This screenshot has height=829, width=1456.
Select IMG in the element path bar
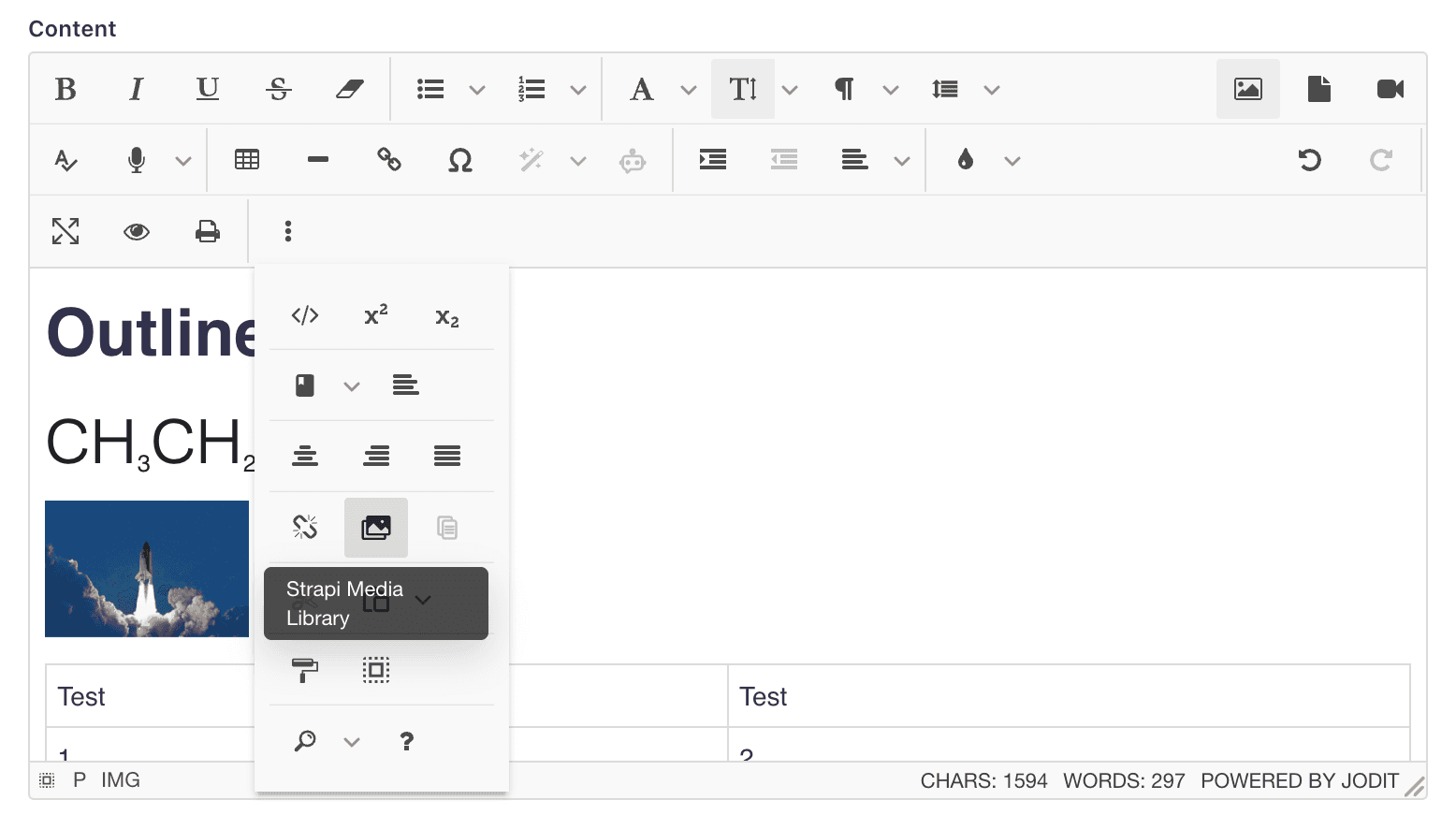121,780
